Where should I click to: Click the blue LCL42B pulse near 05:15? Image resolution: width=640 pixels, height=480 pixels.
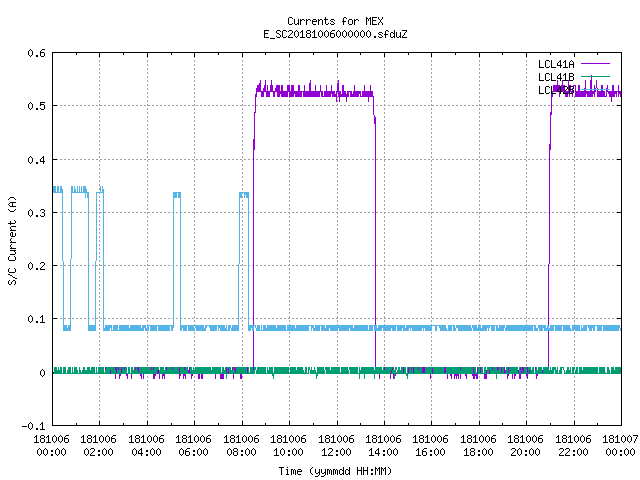click(177, 195)
